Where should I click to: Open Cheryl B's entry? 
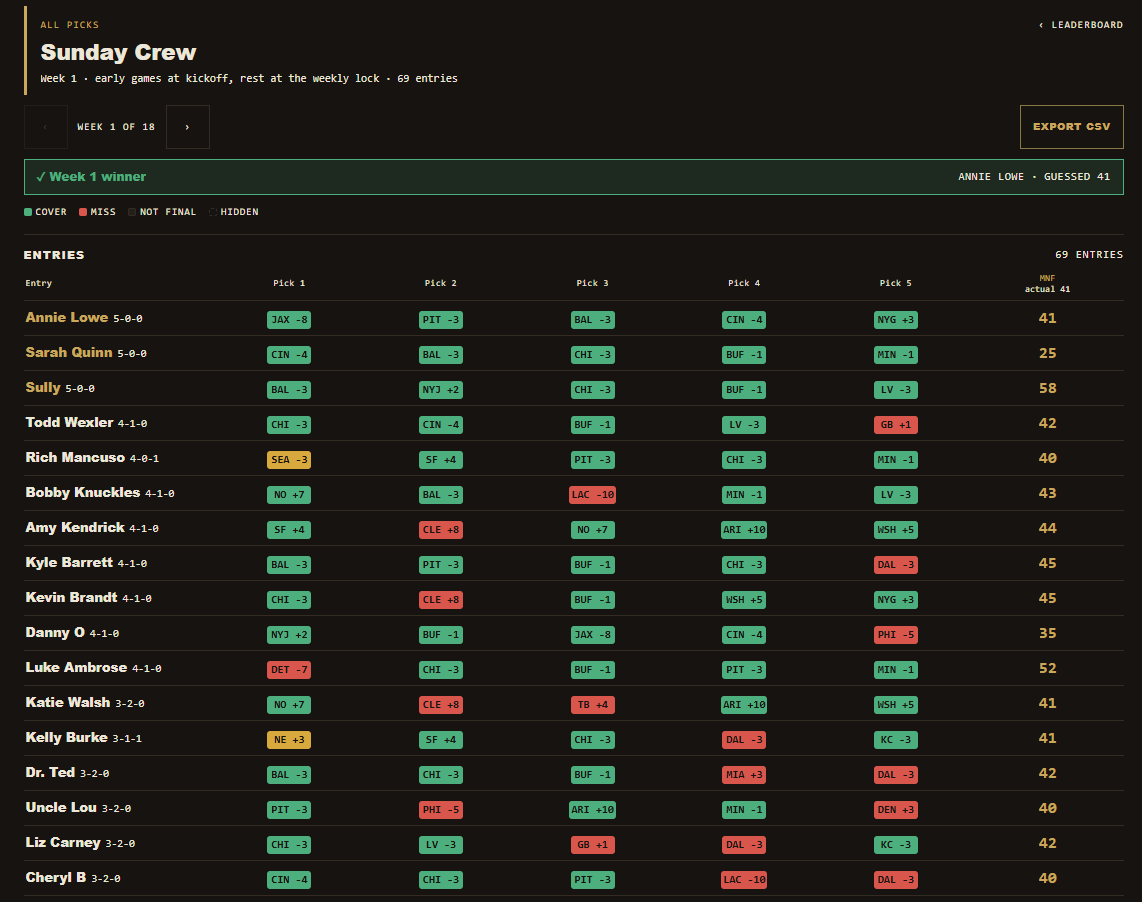[x=55, y=877]
